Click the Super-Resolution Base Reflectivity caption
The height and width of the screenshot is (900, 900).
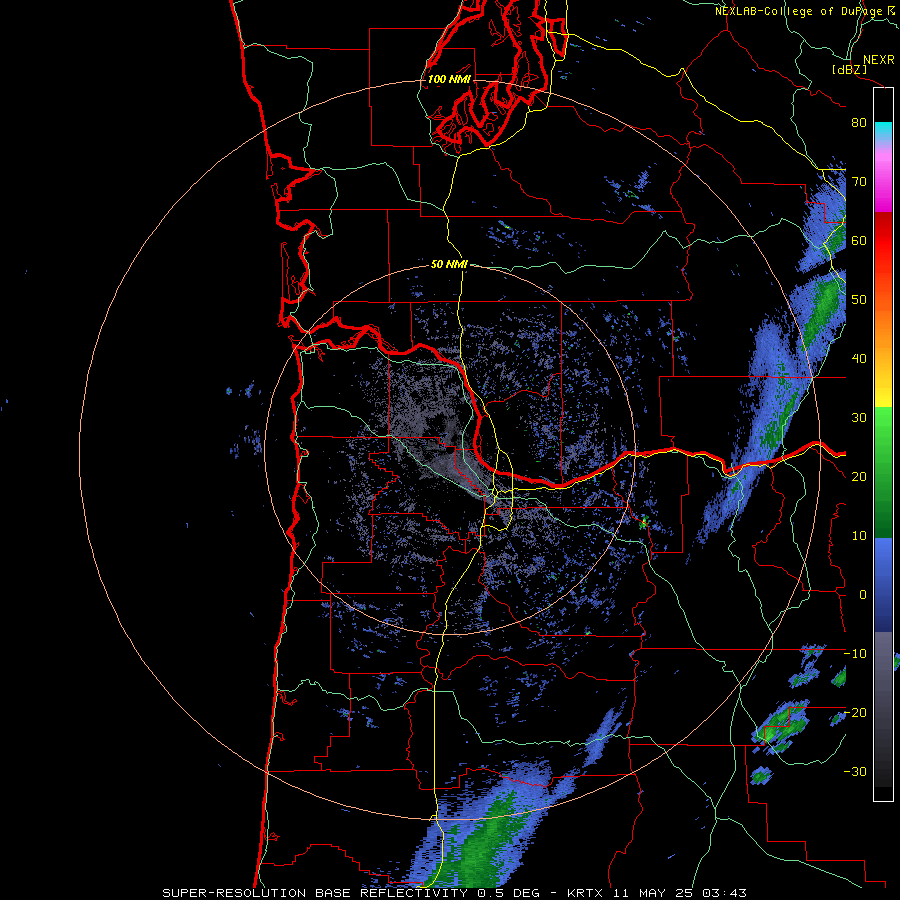coord(455,893)
